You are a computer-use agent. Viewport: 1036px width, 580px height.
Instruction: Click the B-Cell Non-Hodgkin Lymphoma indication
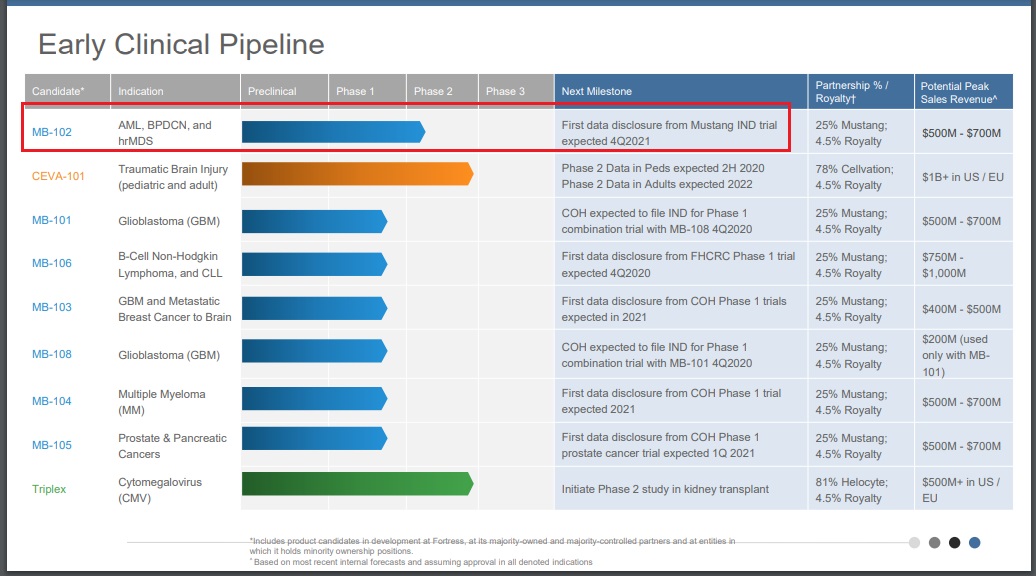170,265
